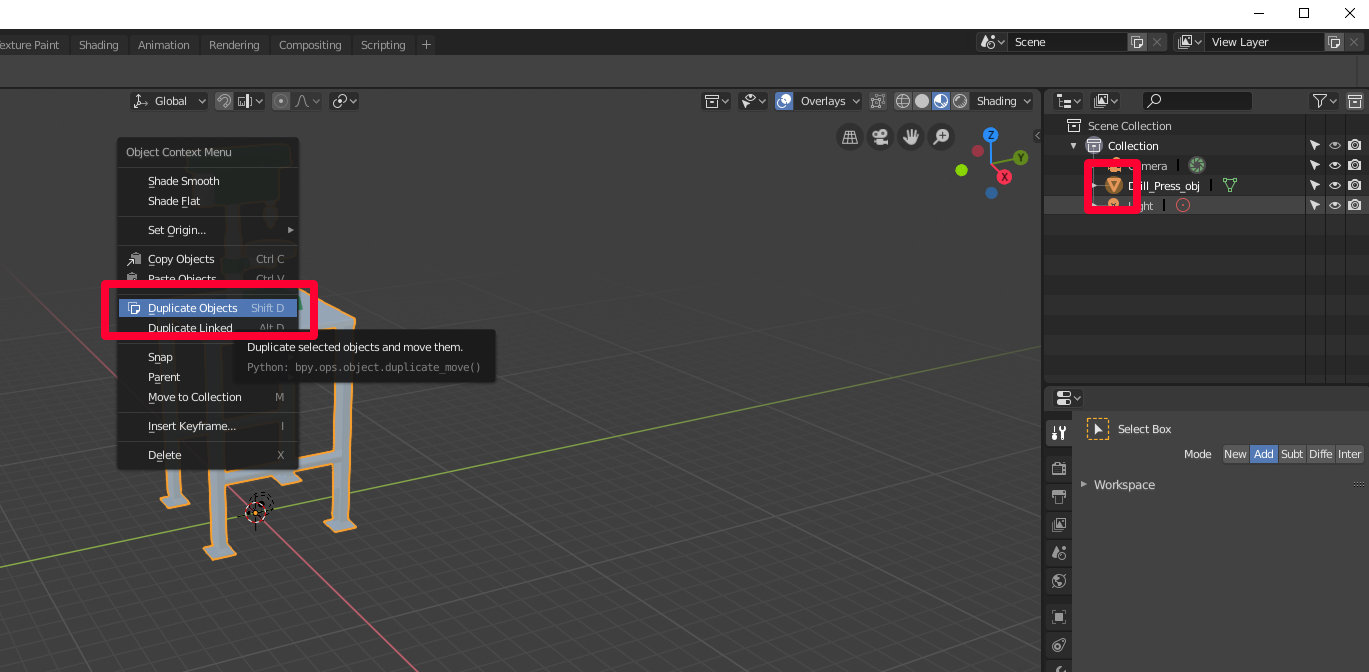Open the Output properties printer icon
1369x672 pixels.
pyautogui.click(x=1059, y=497)
